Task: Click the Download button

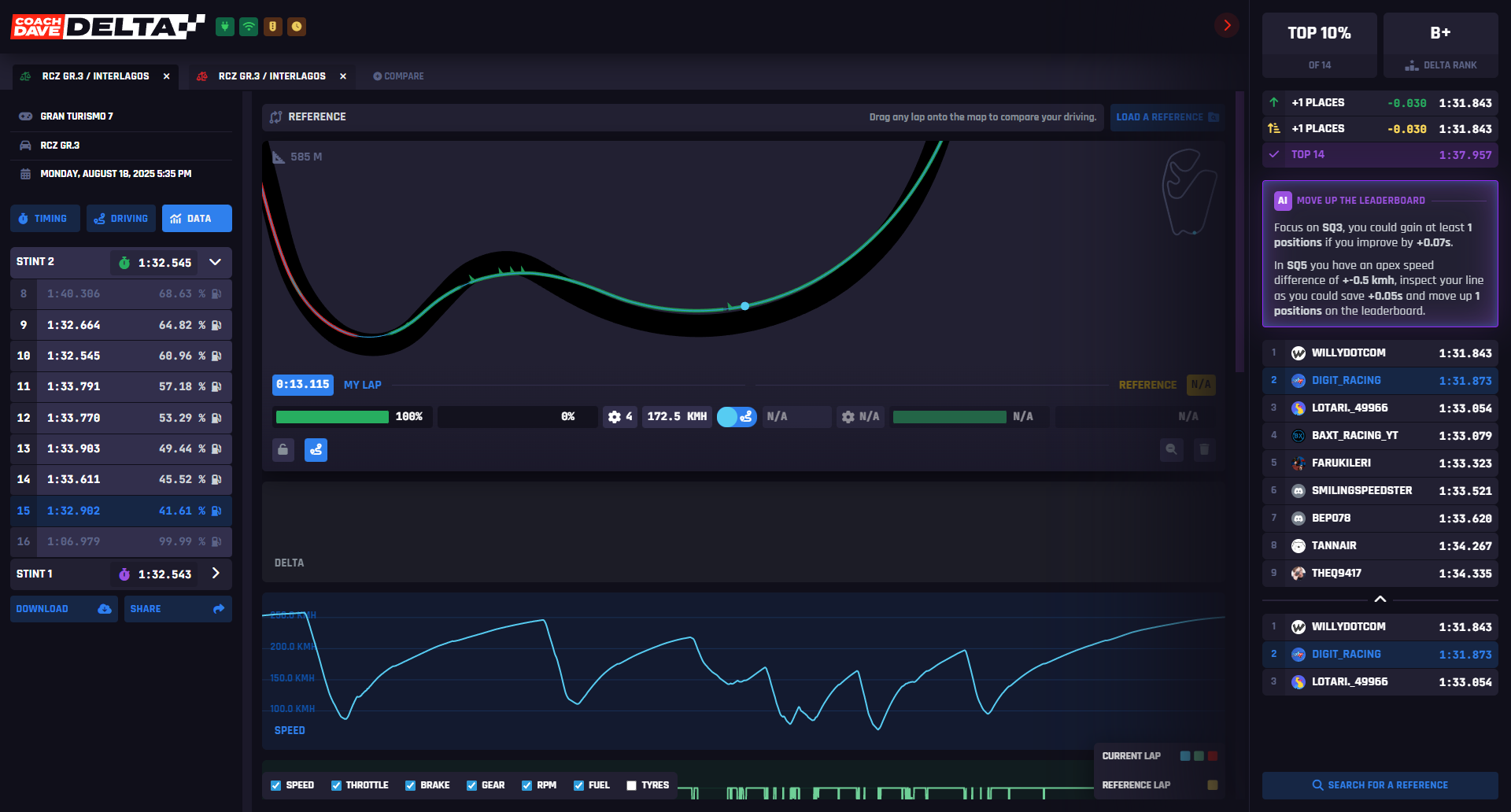Action: click(64, 609)
